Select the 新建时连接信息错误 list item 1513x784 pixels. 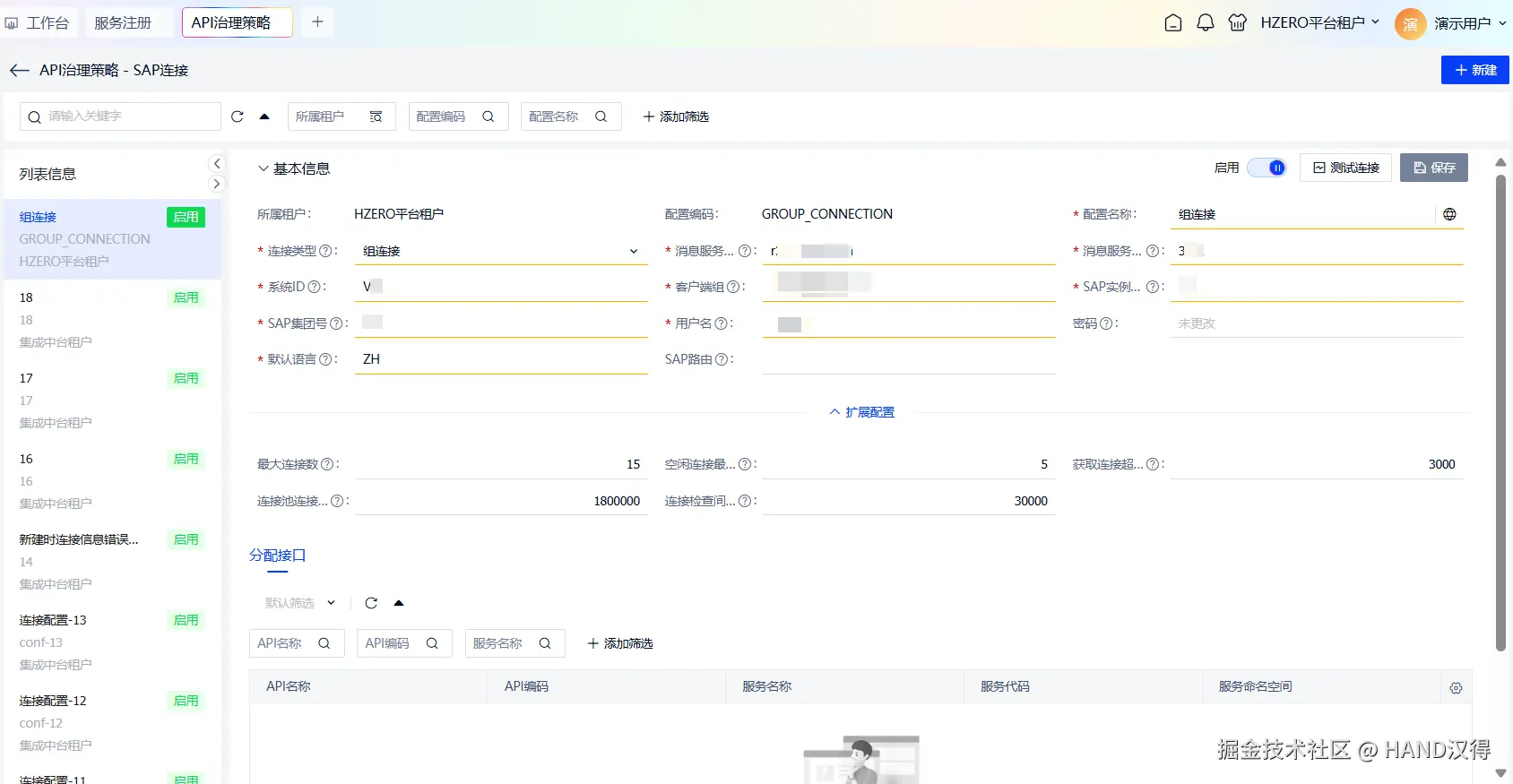pos(112,562)
